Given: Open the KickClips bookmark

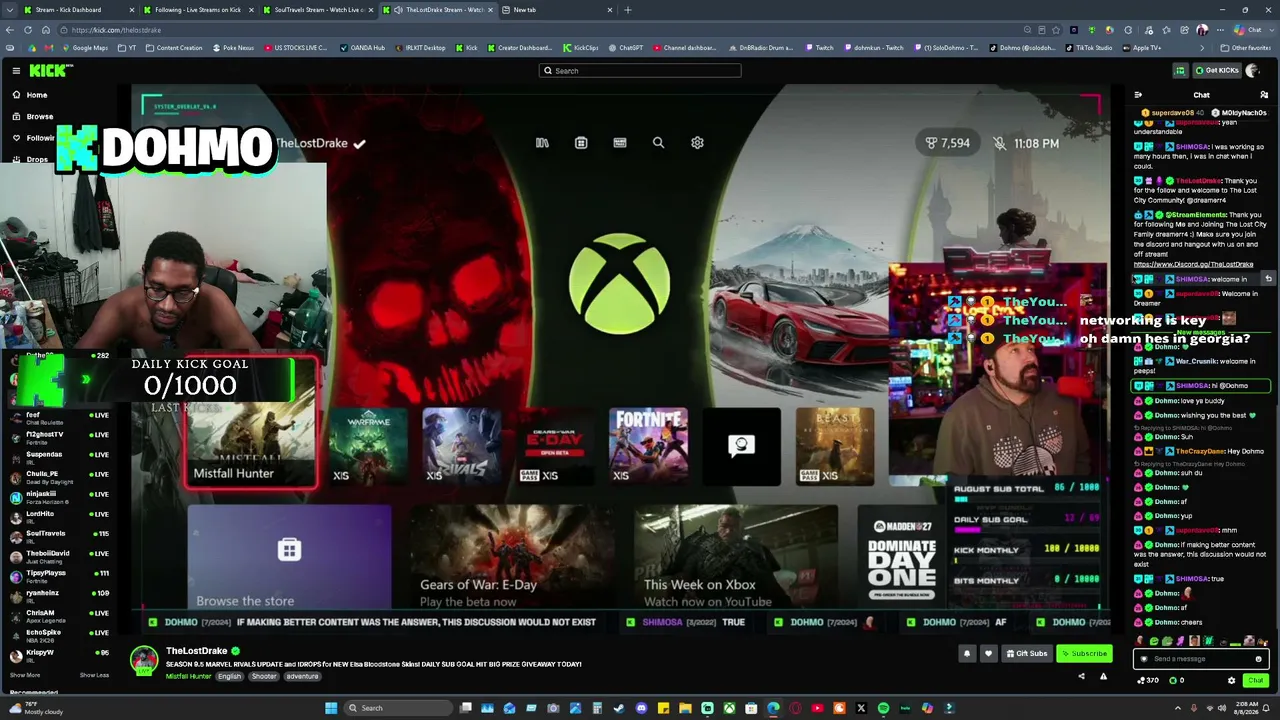Looking at the screenshot, I should coord(580,48).
